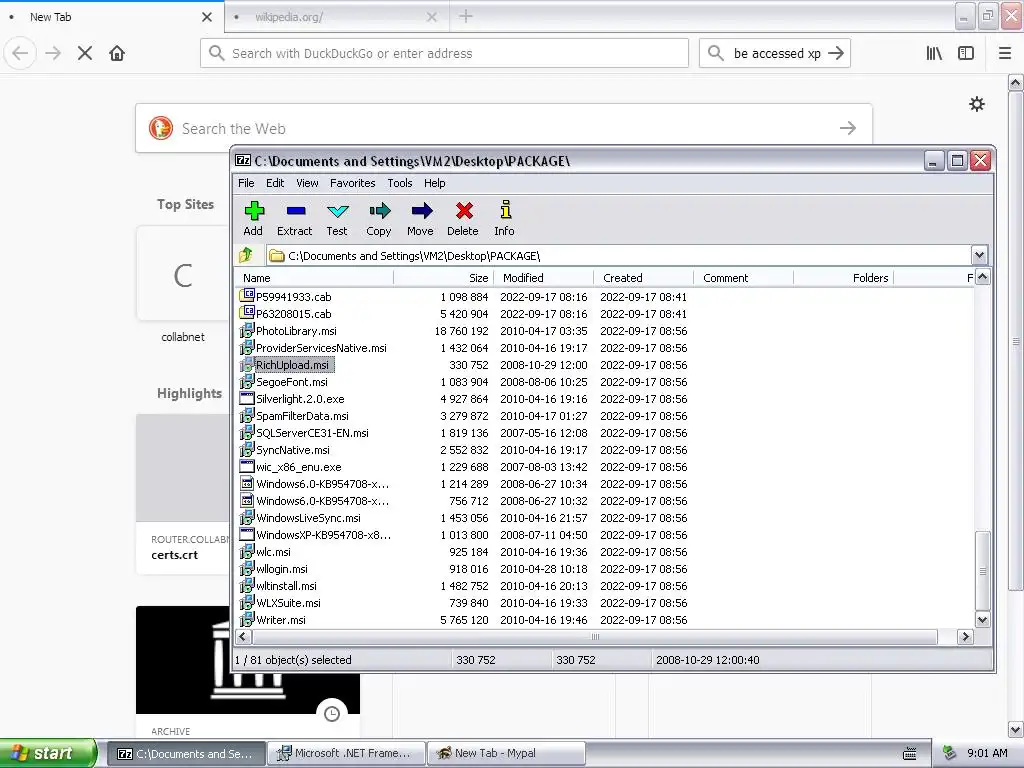The width and height of the screenshot is (1024, 768).
Task: Go up one folder level in 7-Zip
Action: point(247,255)
